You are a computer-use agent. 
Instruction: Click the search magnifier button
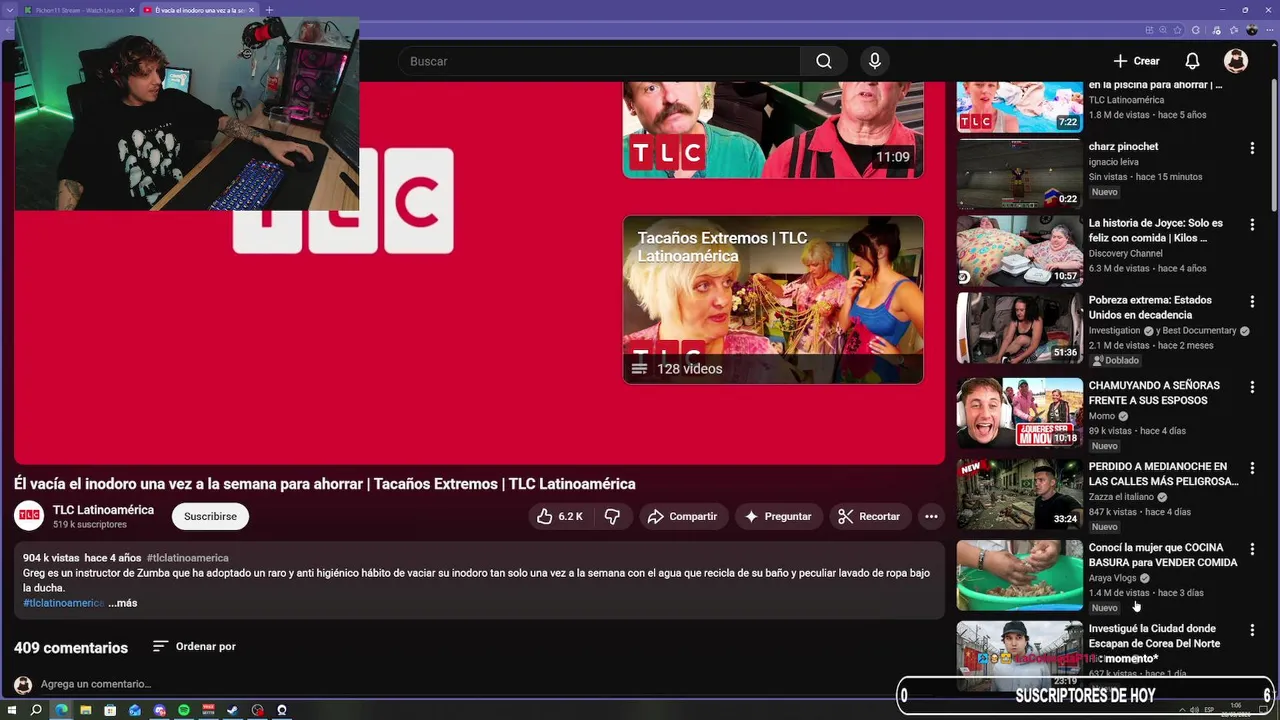(823, 61)
